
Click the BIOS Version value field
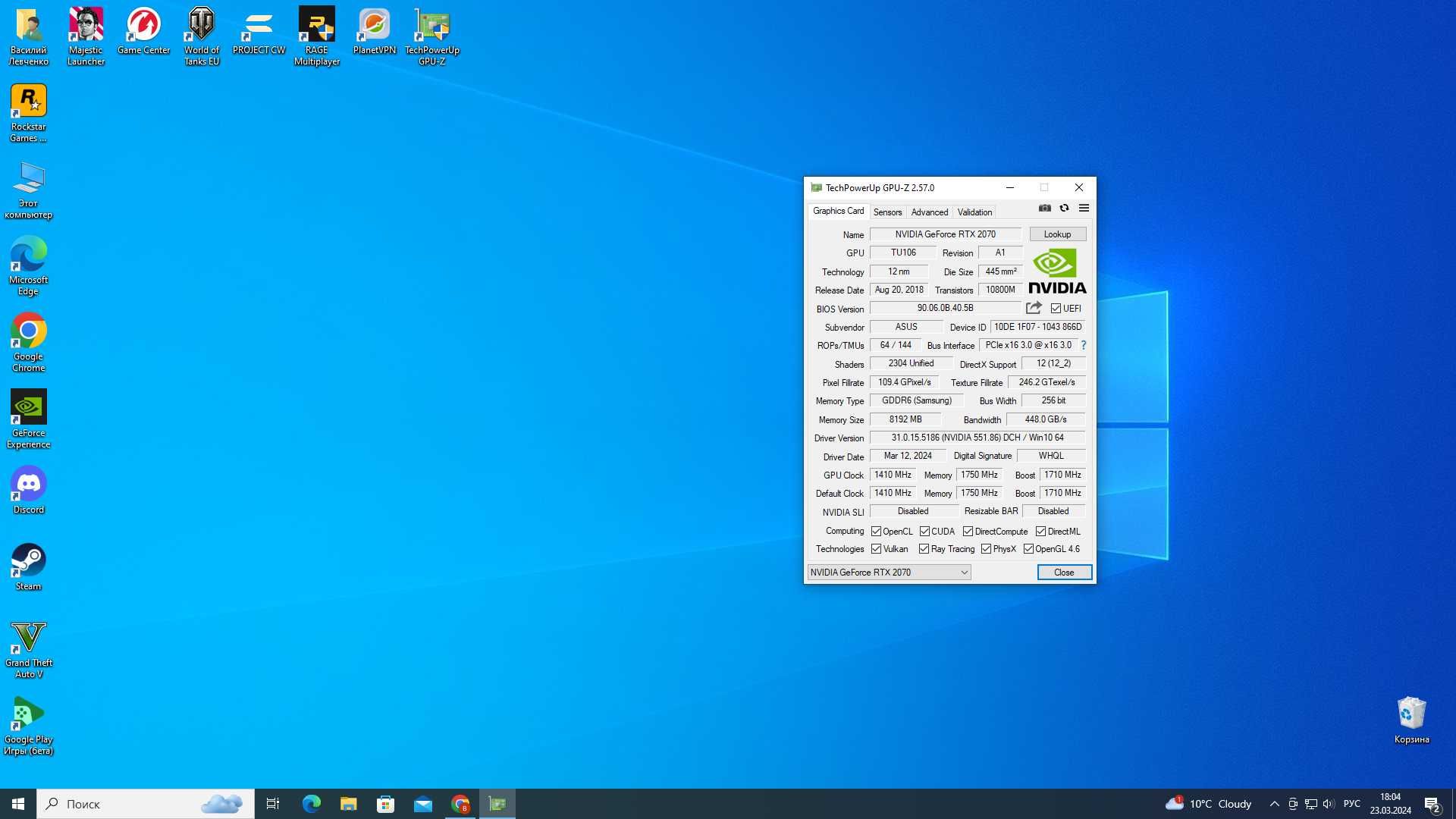[x=945, y=308]
